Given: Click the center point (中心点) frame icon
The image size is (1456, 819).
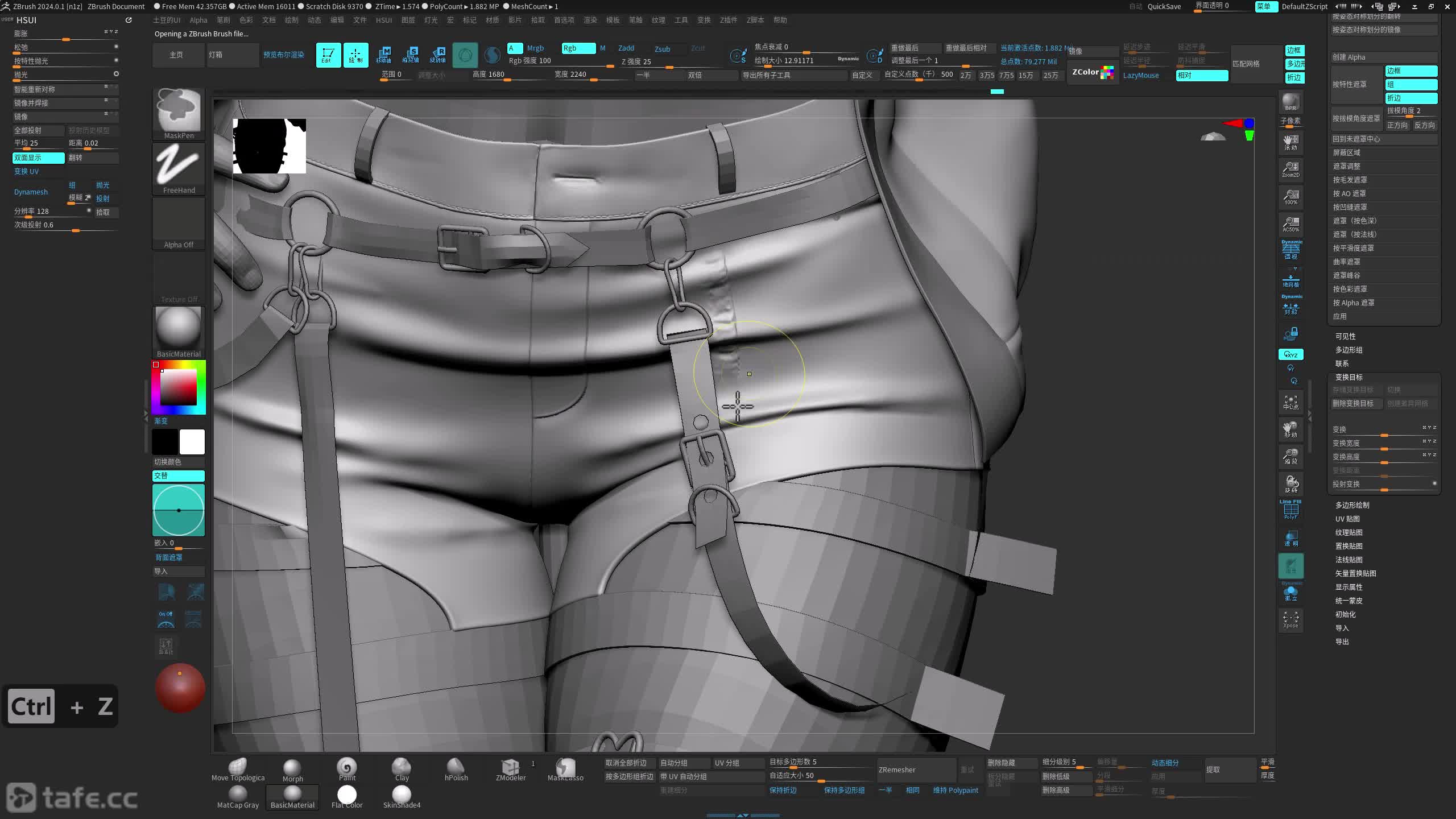Looking at the screenshot, I should coord(1290,402).
